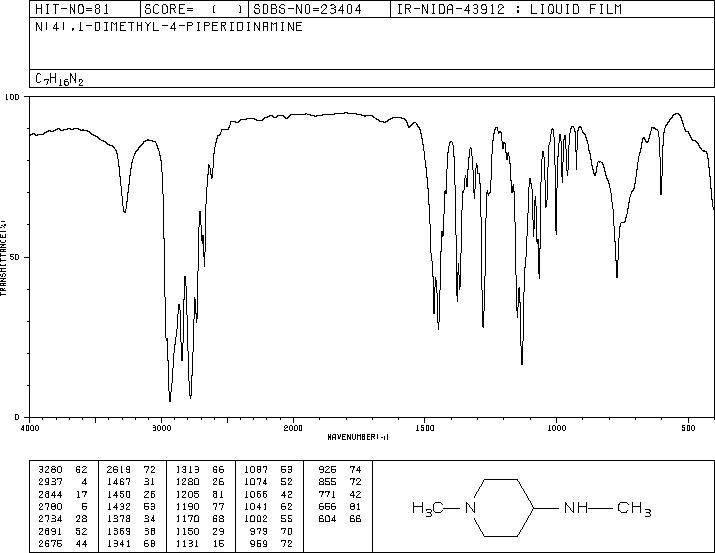Screen dimensions: 715x553
Task: Click the 1000 wavenumber axis label
Action: coord(556,428)
